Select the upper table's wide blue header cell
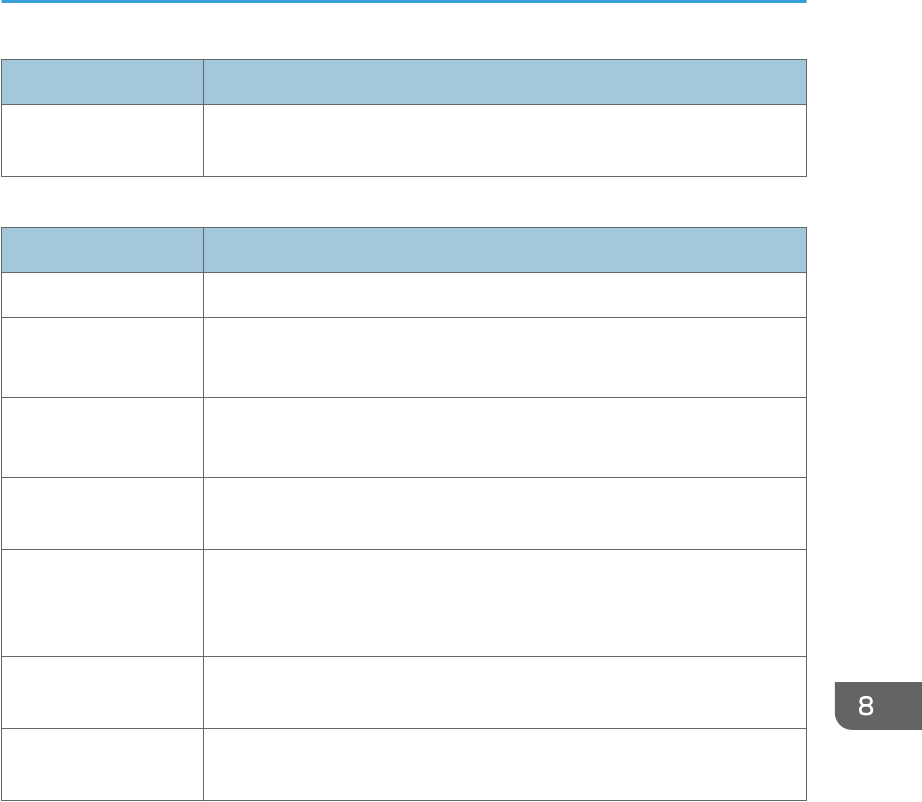Screen dimensions: 922x802 pyautogui.click(x=505, y=82)
